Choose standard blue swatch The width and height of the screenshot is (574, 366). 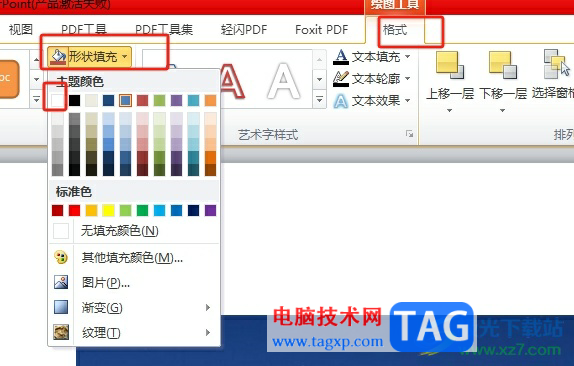coord(176,210)
